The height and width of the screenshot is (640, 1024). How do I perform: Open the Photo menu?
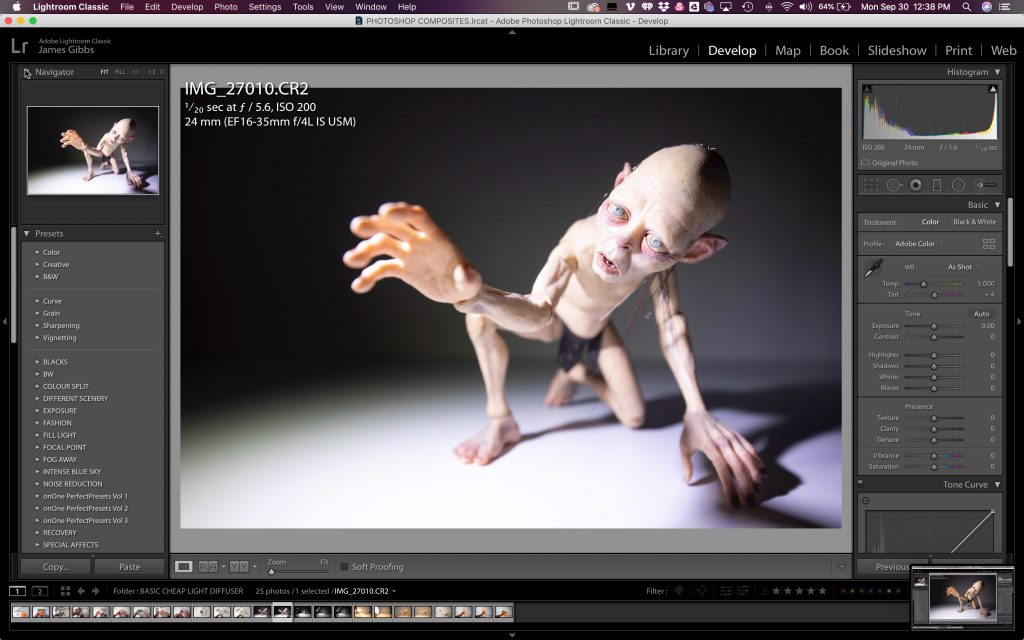(x=225, y=7)
